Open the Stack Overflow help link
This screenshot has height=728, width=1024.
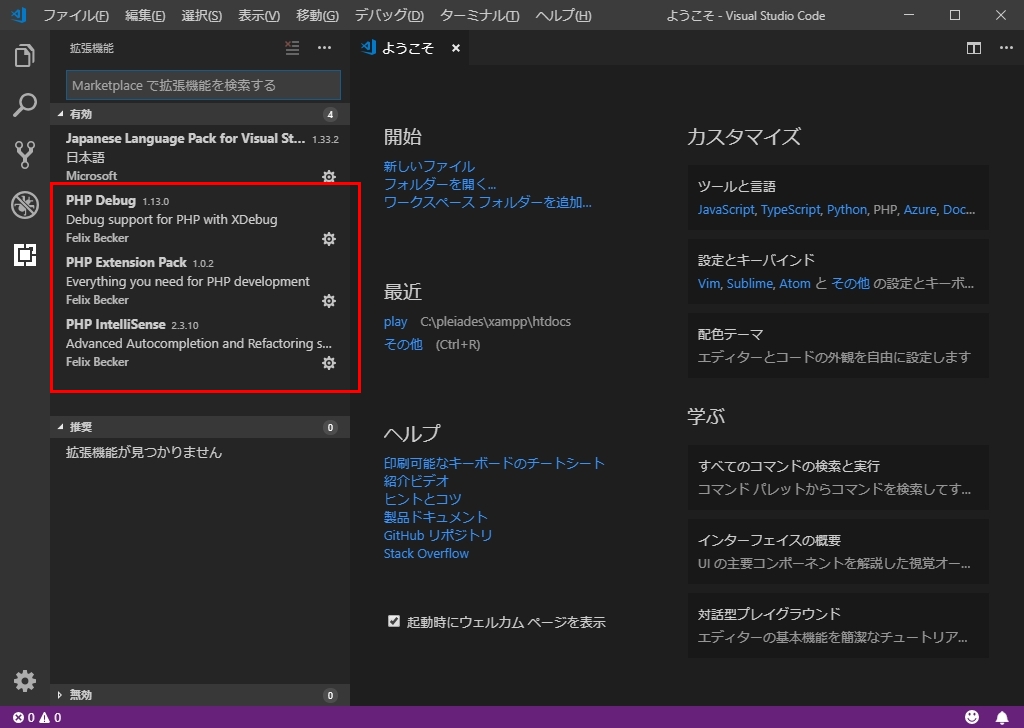click(x=426, y=553)
